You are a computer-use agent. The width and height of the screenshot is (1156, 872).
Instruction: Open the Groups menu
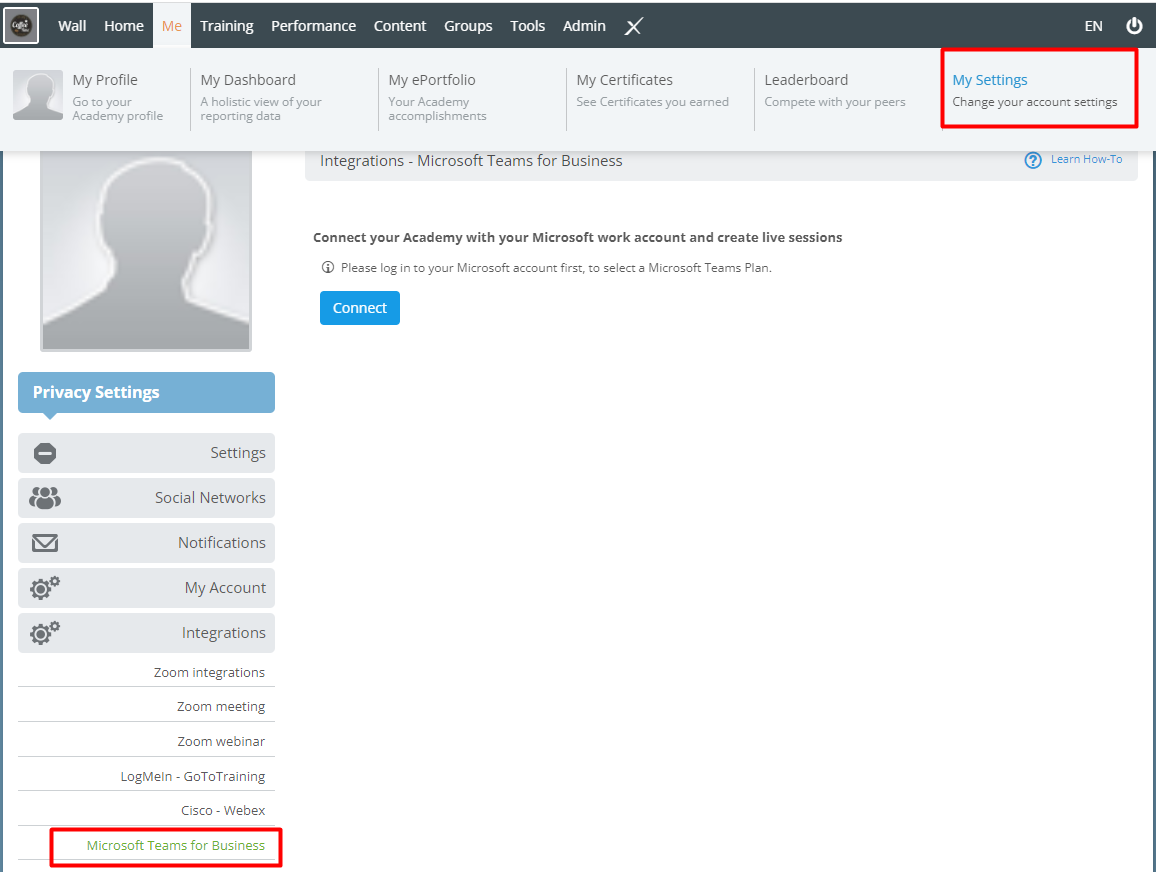(x=468, y=26)
